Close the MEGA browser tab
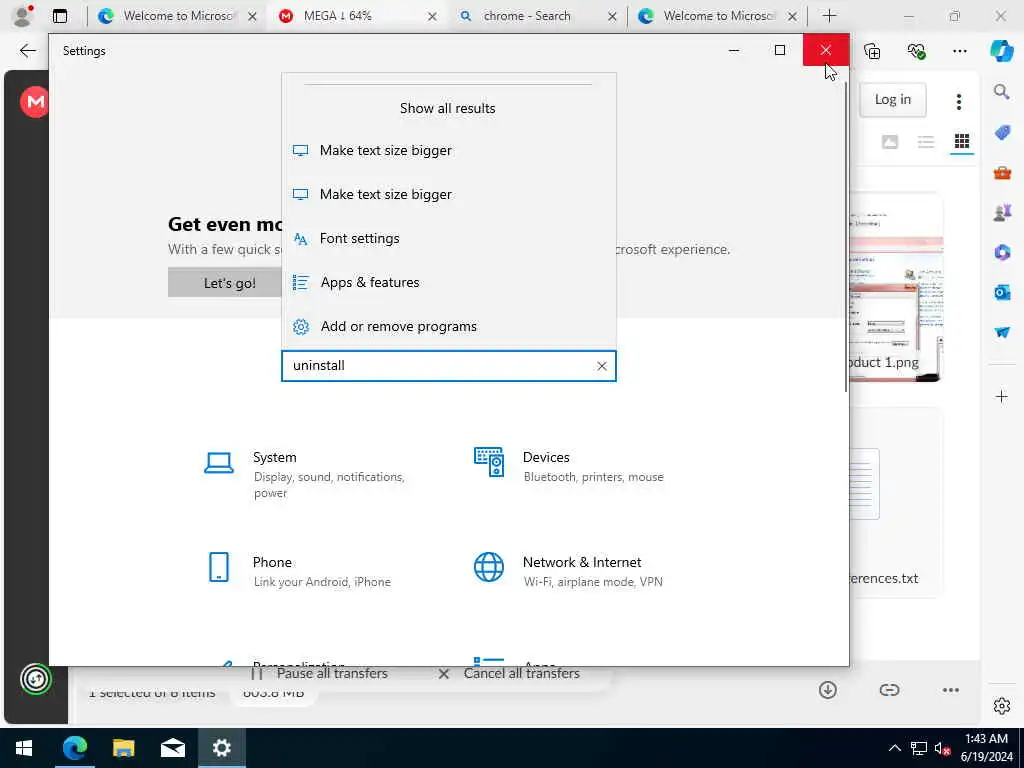Image resolution: width=1024 pixels, height=768 pixels. pos(432,16)
